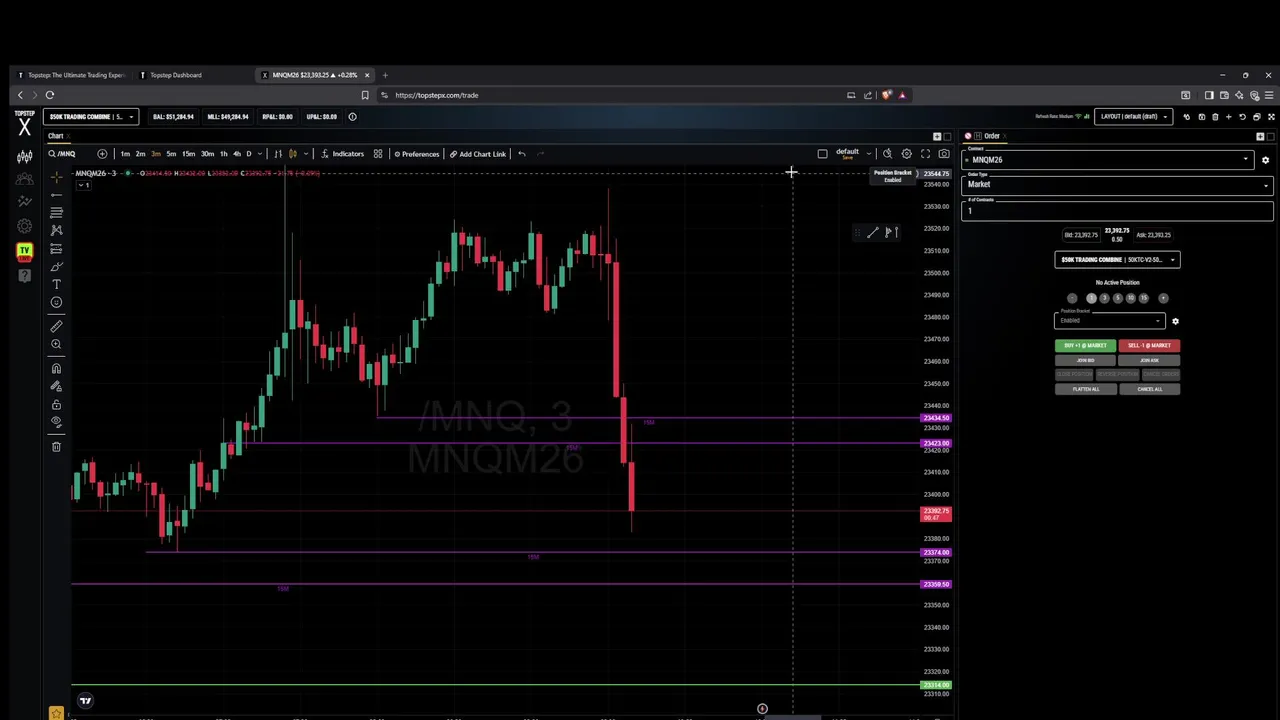Click SELL -1 @ MARKET button
1280x720 pixels.
coord(1149,346)
